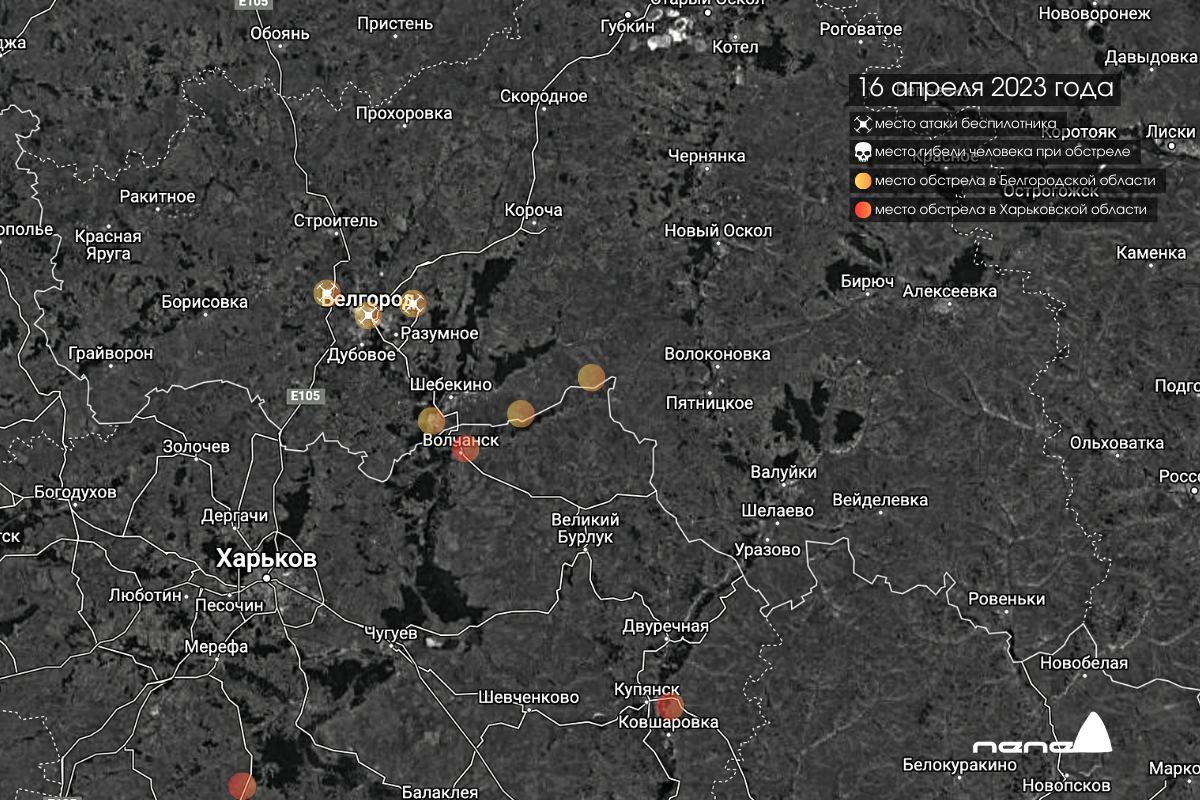Click the Пристень label

(395, 23)
